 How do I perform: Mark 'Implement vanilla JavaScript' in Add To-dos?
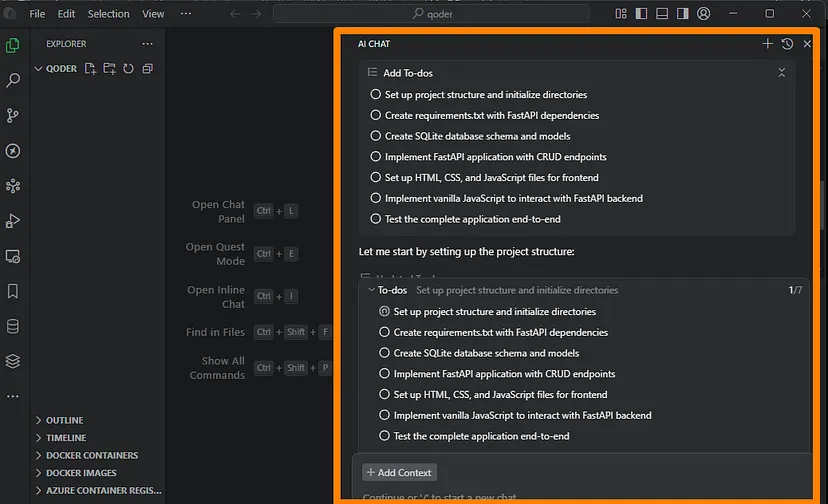(x=375, y=198)
